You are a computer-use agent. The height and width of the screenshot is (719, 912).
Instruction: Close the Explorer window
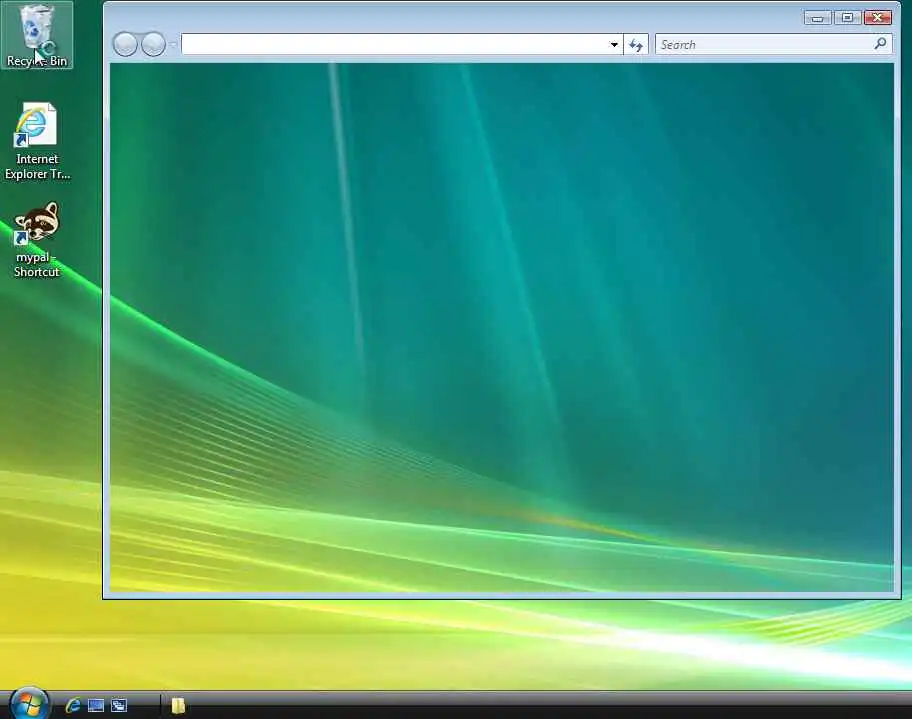click(x=878, y=18)
